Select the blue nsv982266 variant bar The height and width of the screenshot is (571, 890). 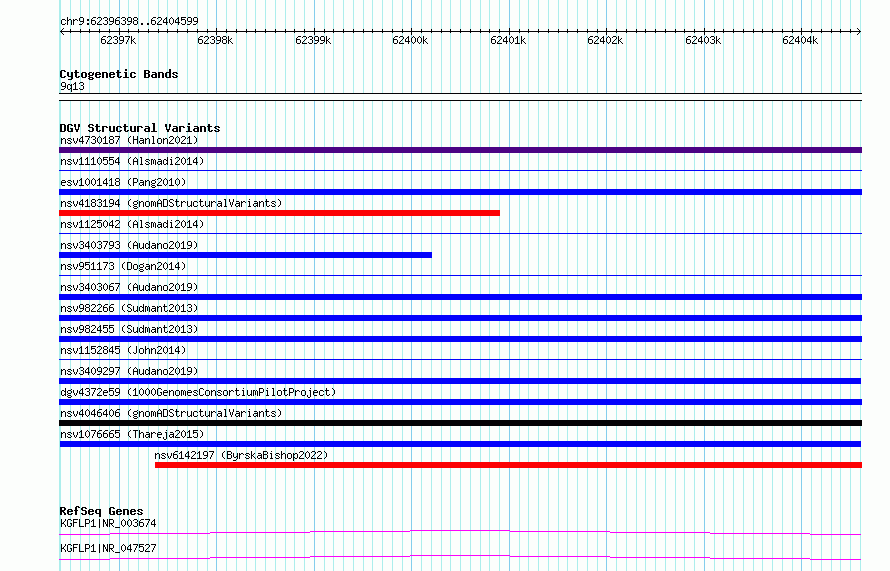coord(460,318)
